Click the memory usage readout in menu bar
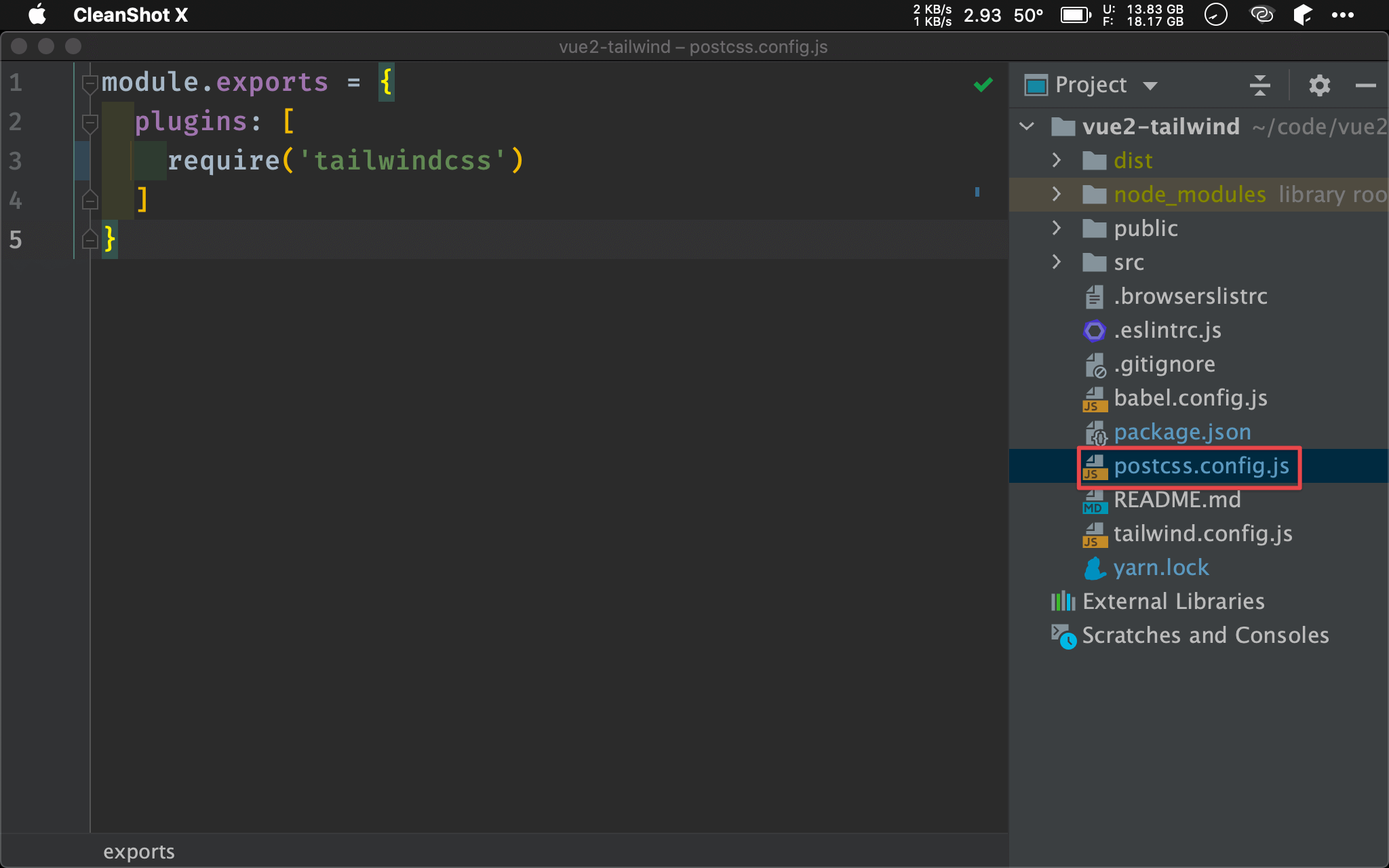 [x=1143, y=15]
